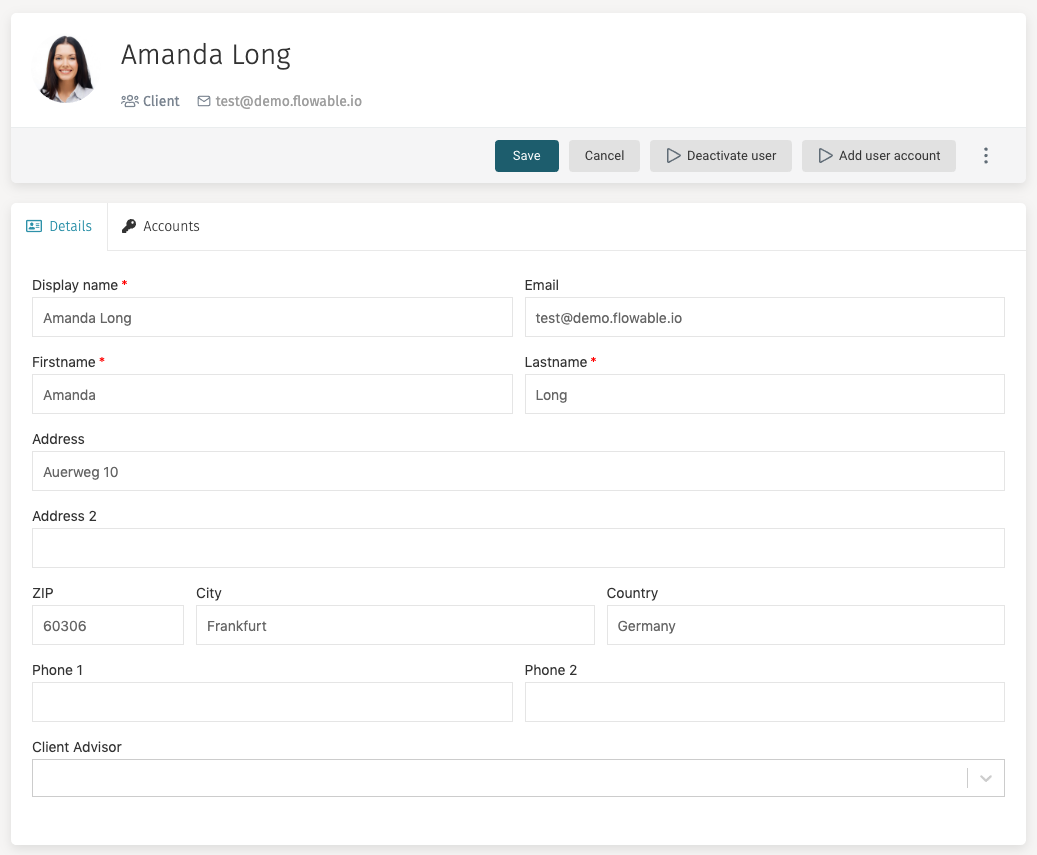Switch to the Accounts tab
The image size is (1037, 855).
click(161, 226)
